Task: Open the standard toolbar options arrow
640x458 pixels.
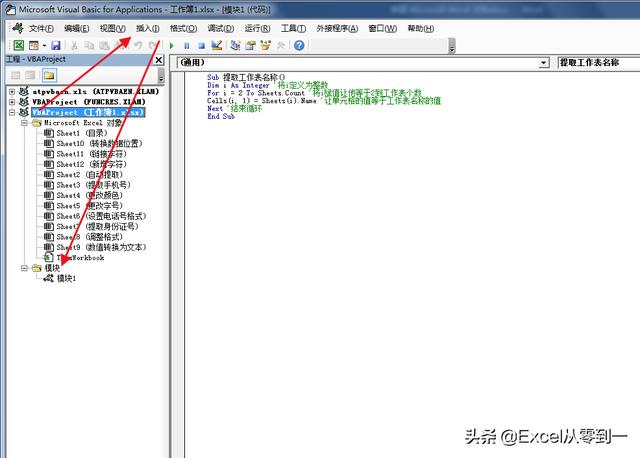Action: point(451,46)
